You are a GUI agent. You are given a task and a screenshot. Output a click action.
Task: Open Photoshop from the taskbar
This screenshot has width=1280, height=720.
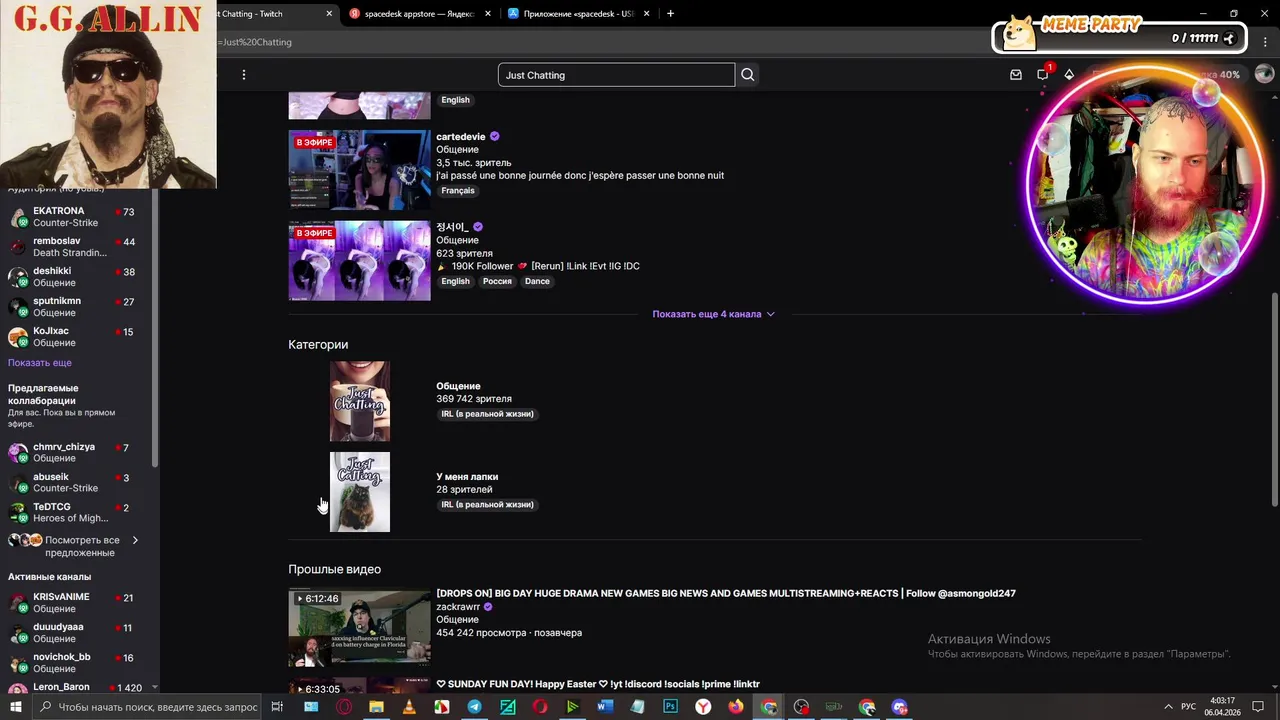[670, 707]
